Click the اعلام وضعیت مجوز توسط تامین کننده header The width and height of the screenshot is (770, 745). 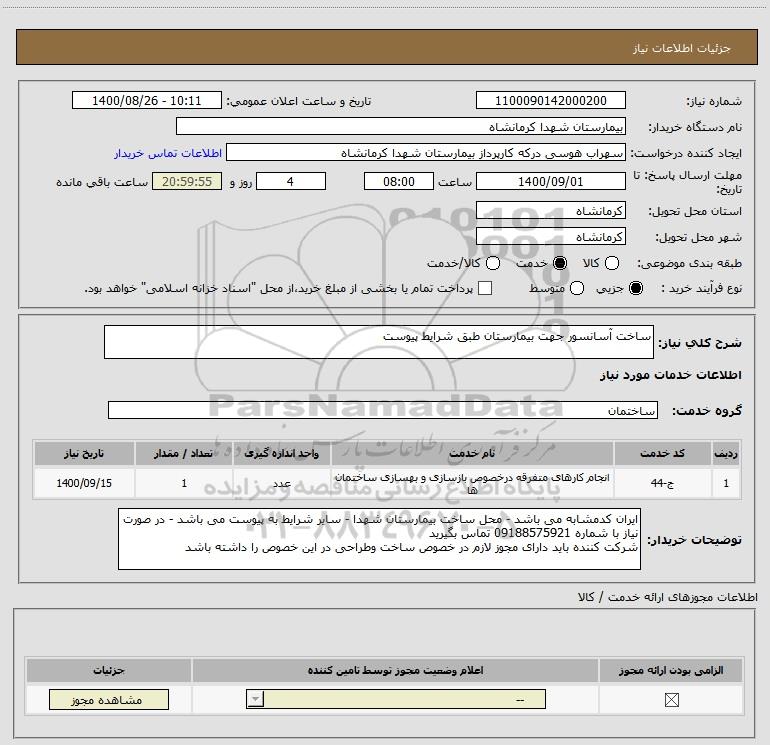(x=395, y=670)
